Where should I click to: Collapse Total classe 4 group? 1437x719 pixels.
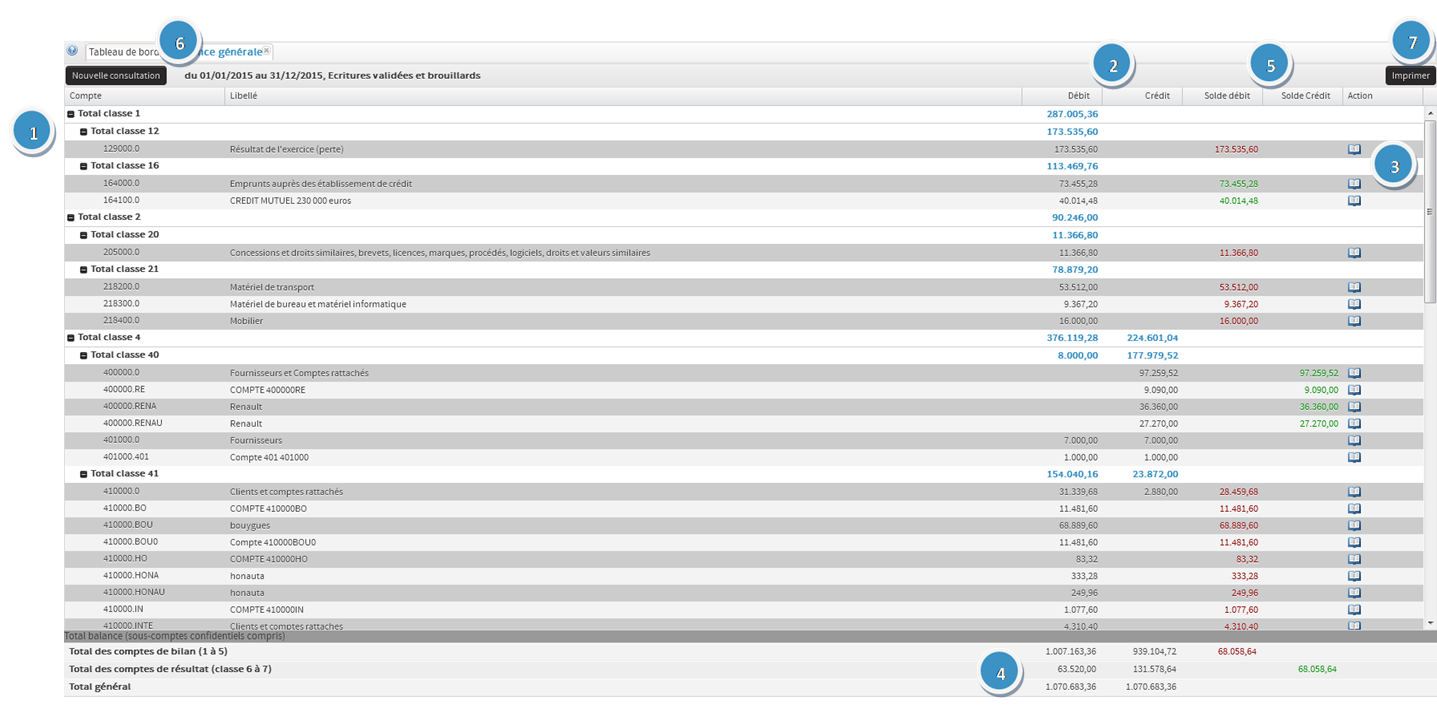71,338
